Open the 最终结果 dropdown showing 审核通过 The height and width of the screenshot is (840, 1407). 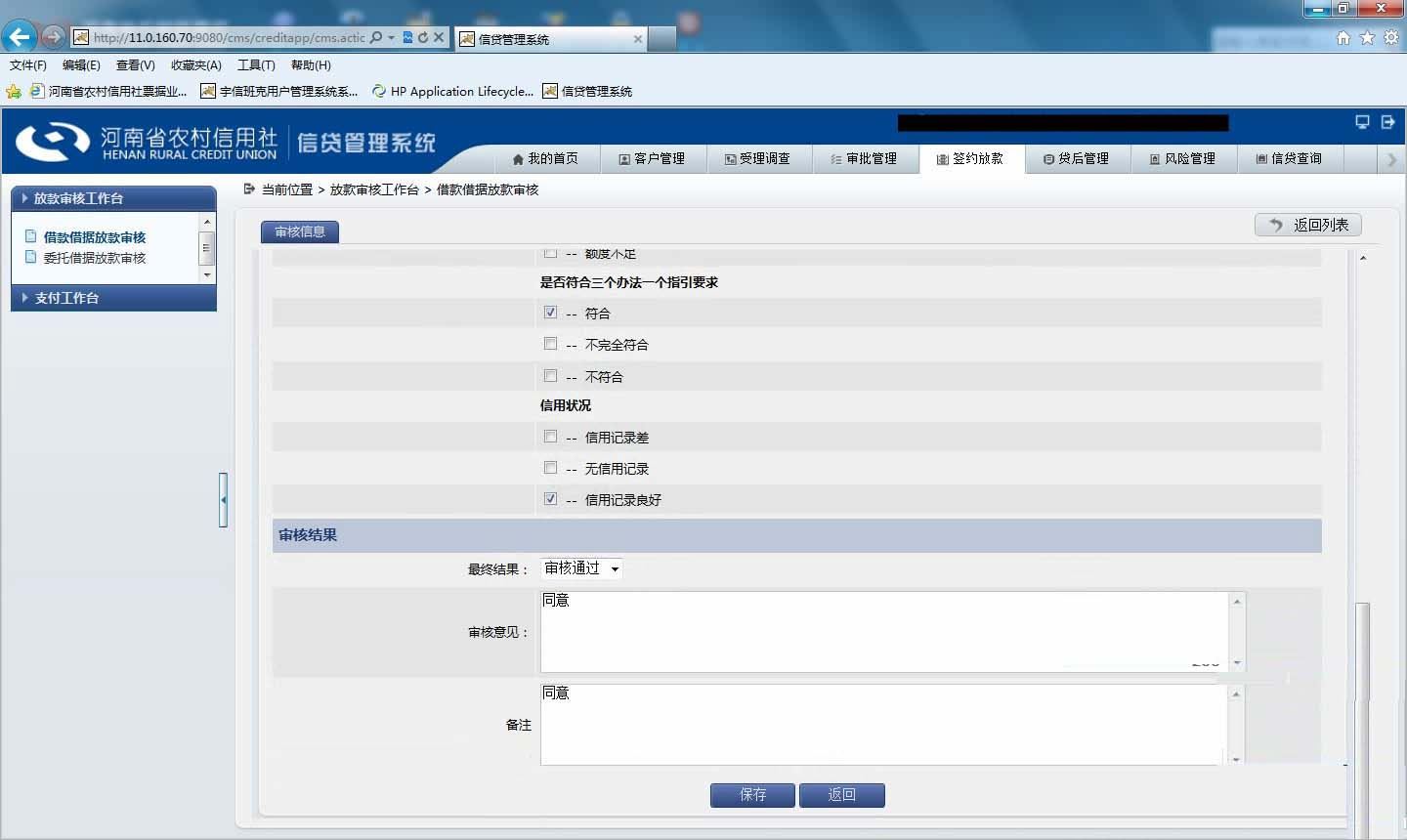[x=581, y=568]
